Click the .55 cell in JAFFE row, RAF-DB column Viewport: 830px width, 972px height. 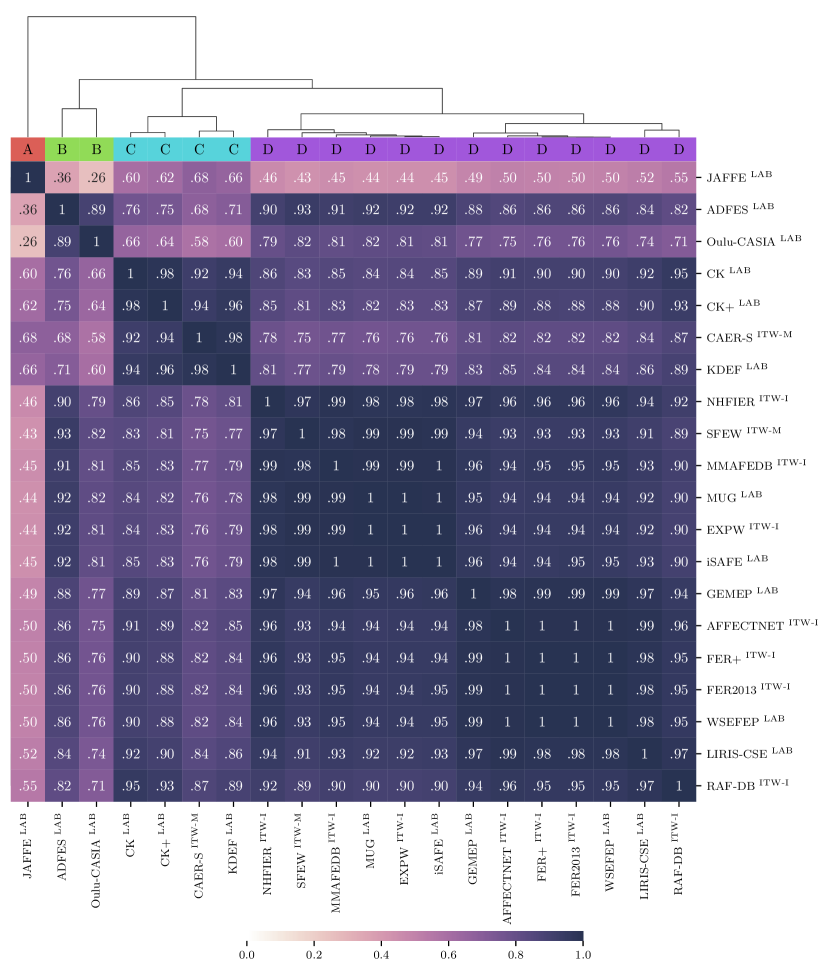click(x=679, y=177)
